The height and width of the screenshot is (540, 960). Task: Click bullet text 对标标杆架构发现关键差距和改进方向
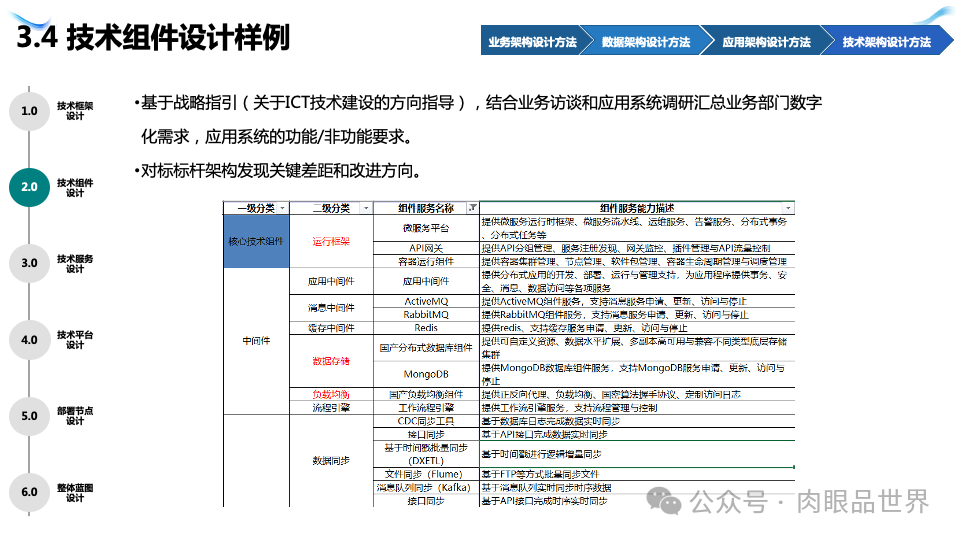(279, 171)
